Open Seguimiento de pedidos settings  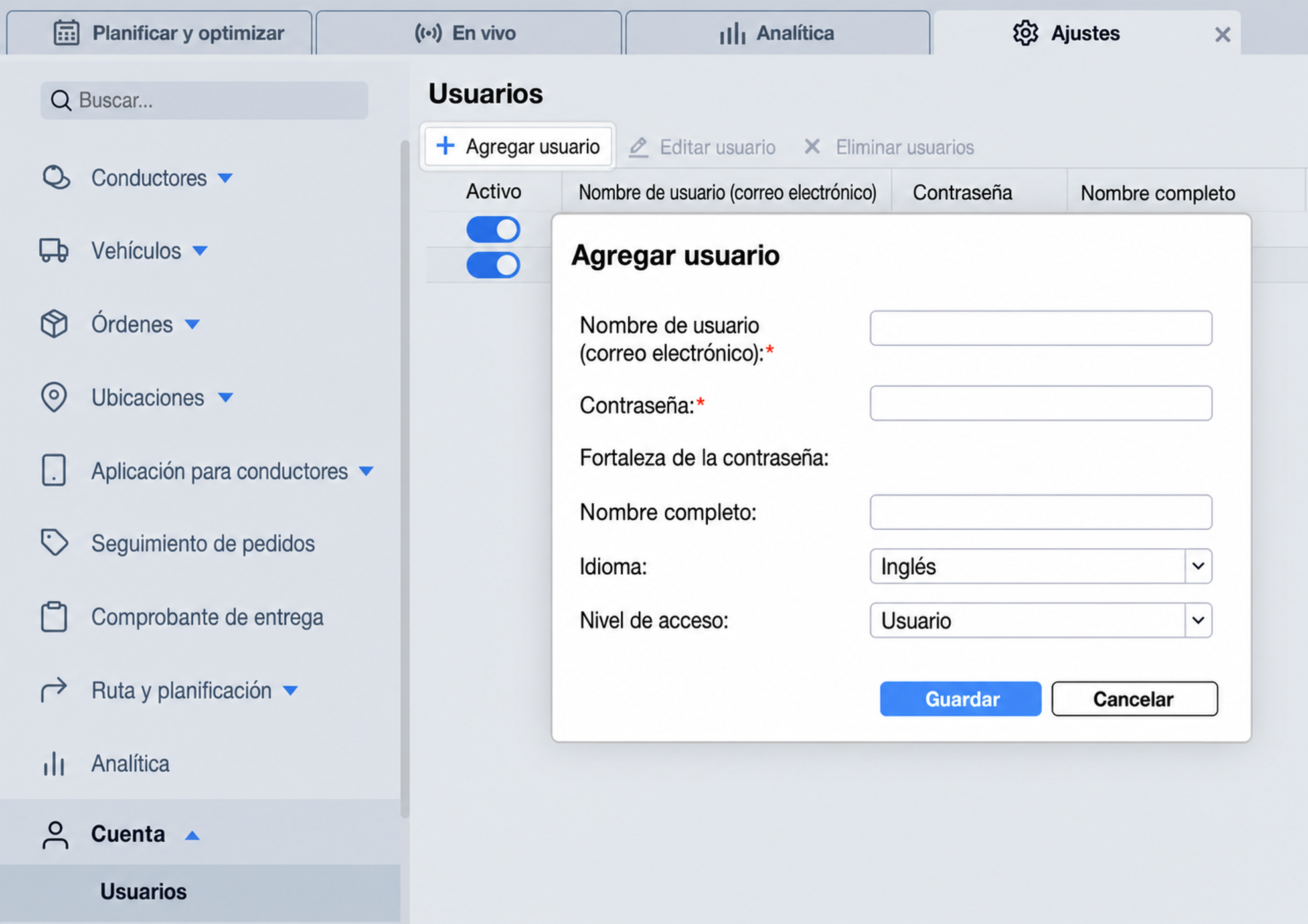click(x=203, y=543)
